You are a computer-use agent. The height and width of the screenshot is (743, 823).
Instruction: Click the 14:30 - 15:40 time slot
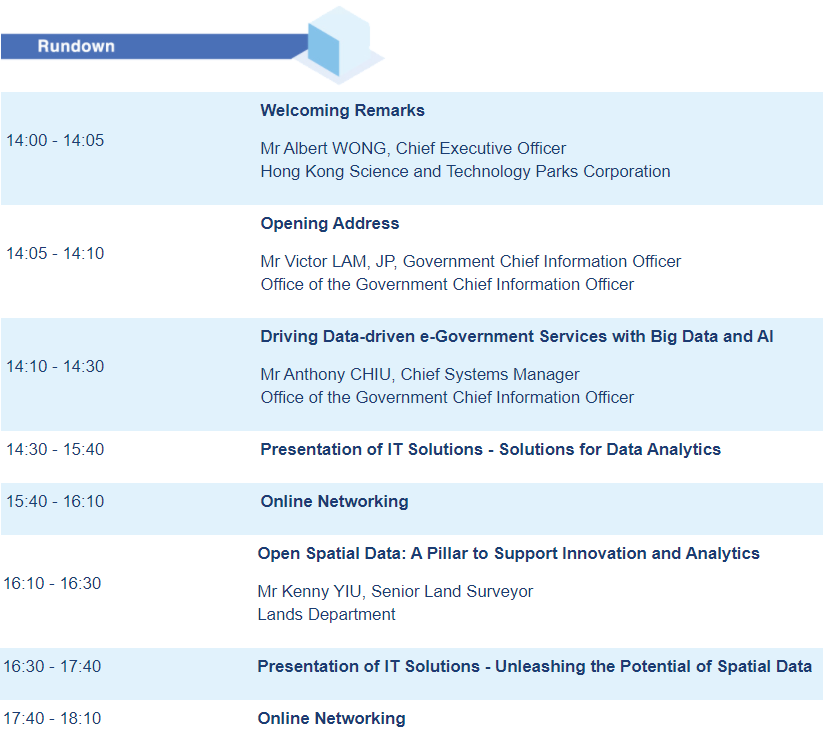[55, 449]
